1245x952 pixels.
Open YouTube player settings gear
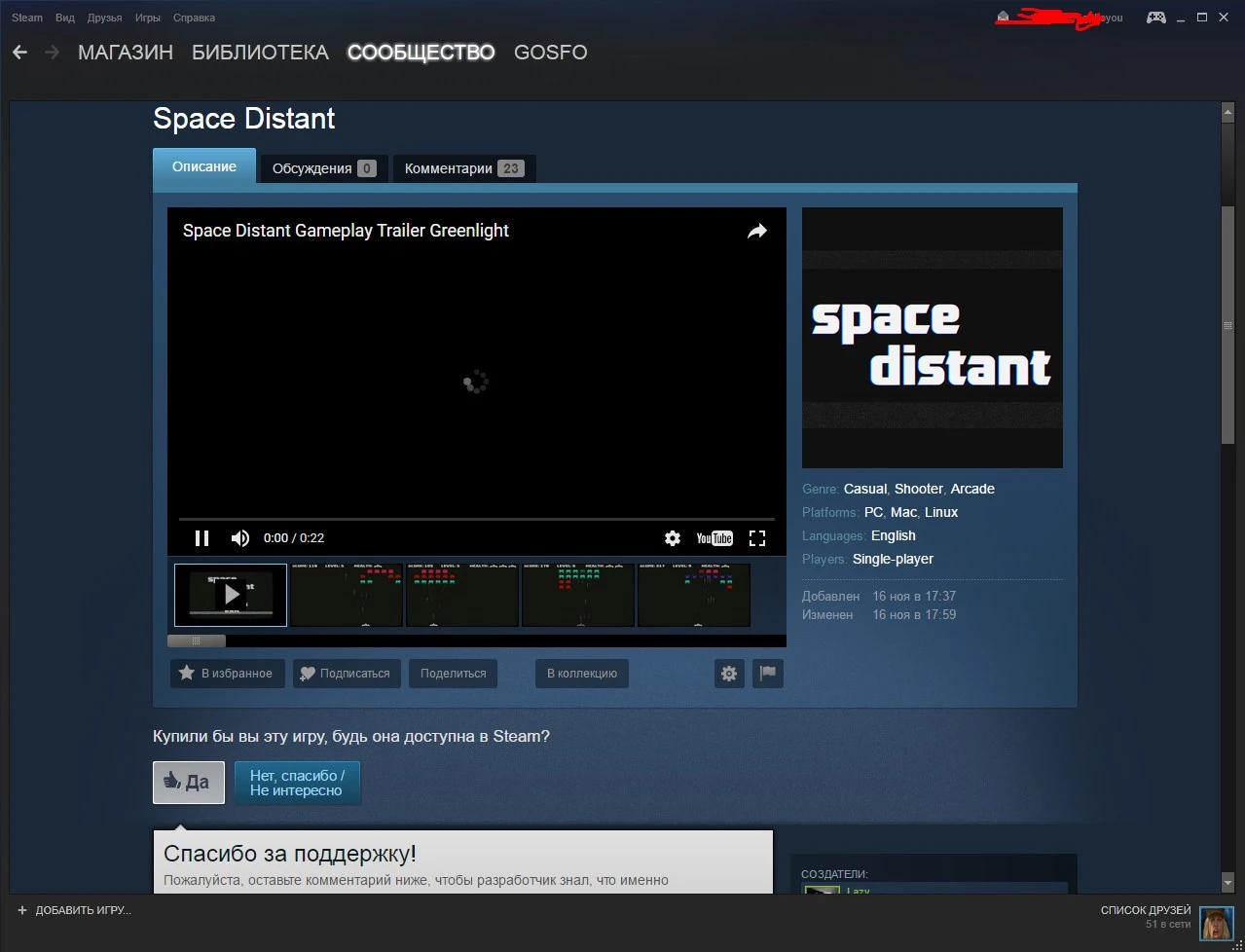click(x=672, y=538)
